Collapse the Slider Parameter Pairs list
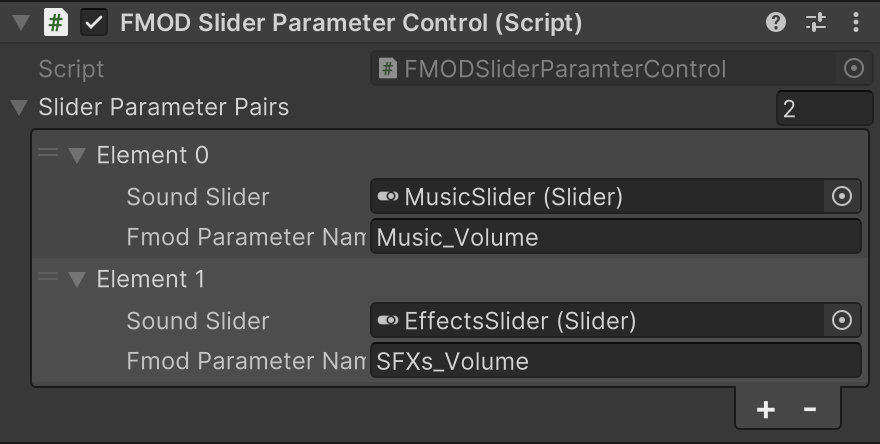This screenshot has height=444, width=880. pyautogui.click(x=17, y=107)
